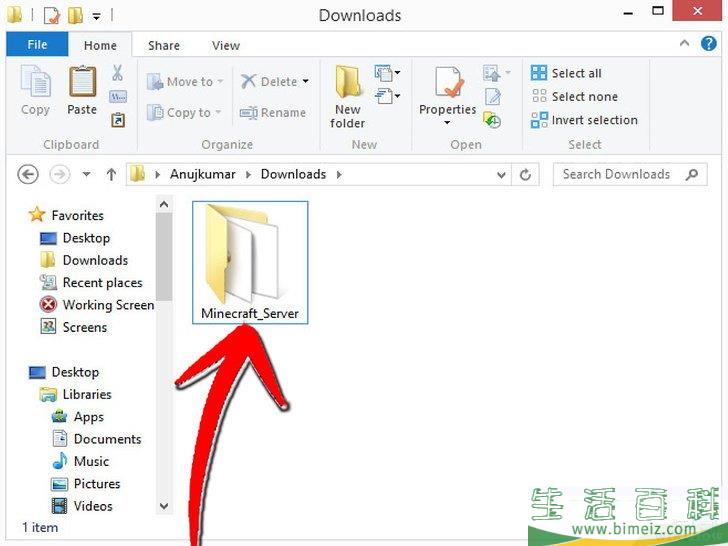Click the Edit icon in Open group
Screen dimensions: 728x546
pos(493,97)
